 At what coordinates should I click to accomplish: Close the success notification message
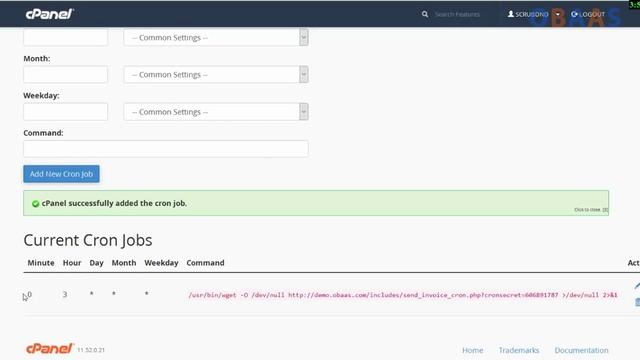pos(591,209)
